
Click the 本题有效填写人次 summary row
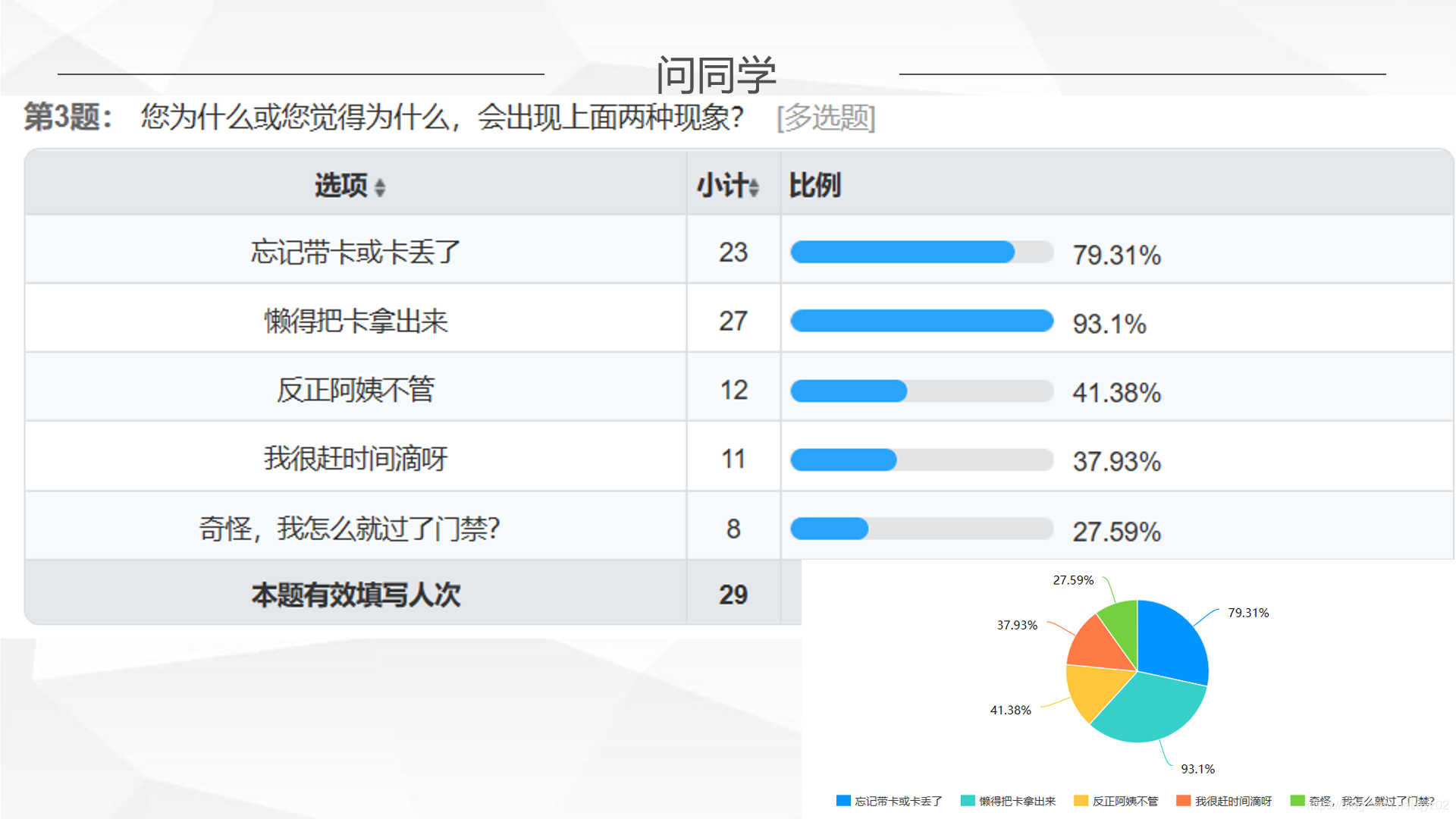356,596
